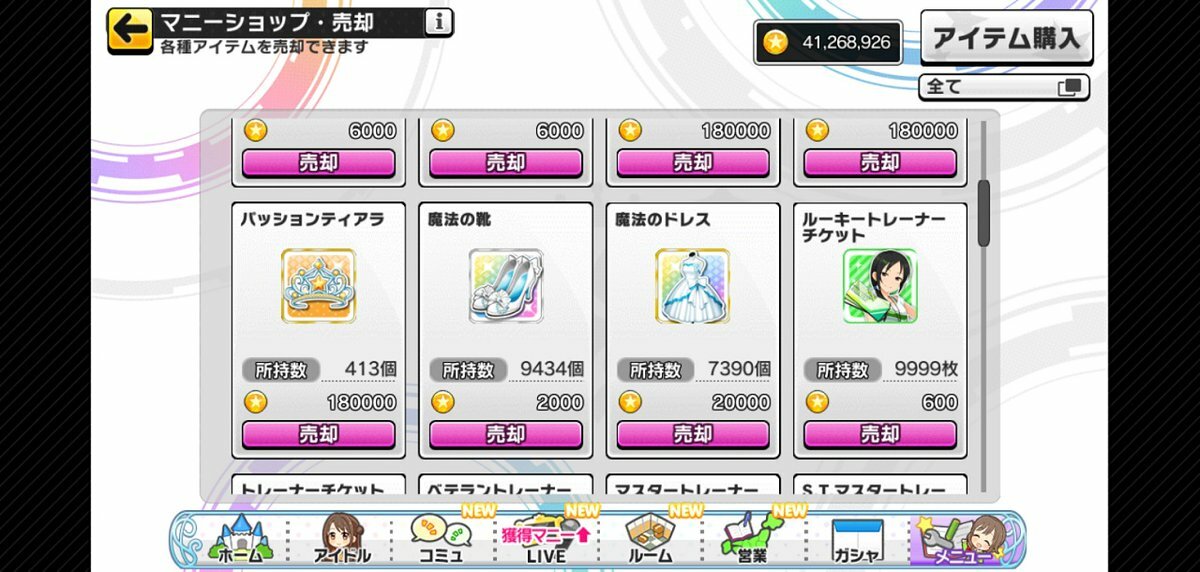Open the info icon beside マニーショップ・売却
Screen dimensions: 1200x572
pos(438,22)
